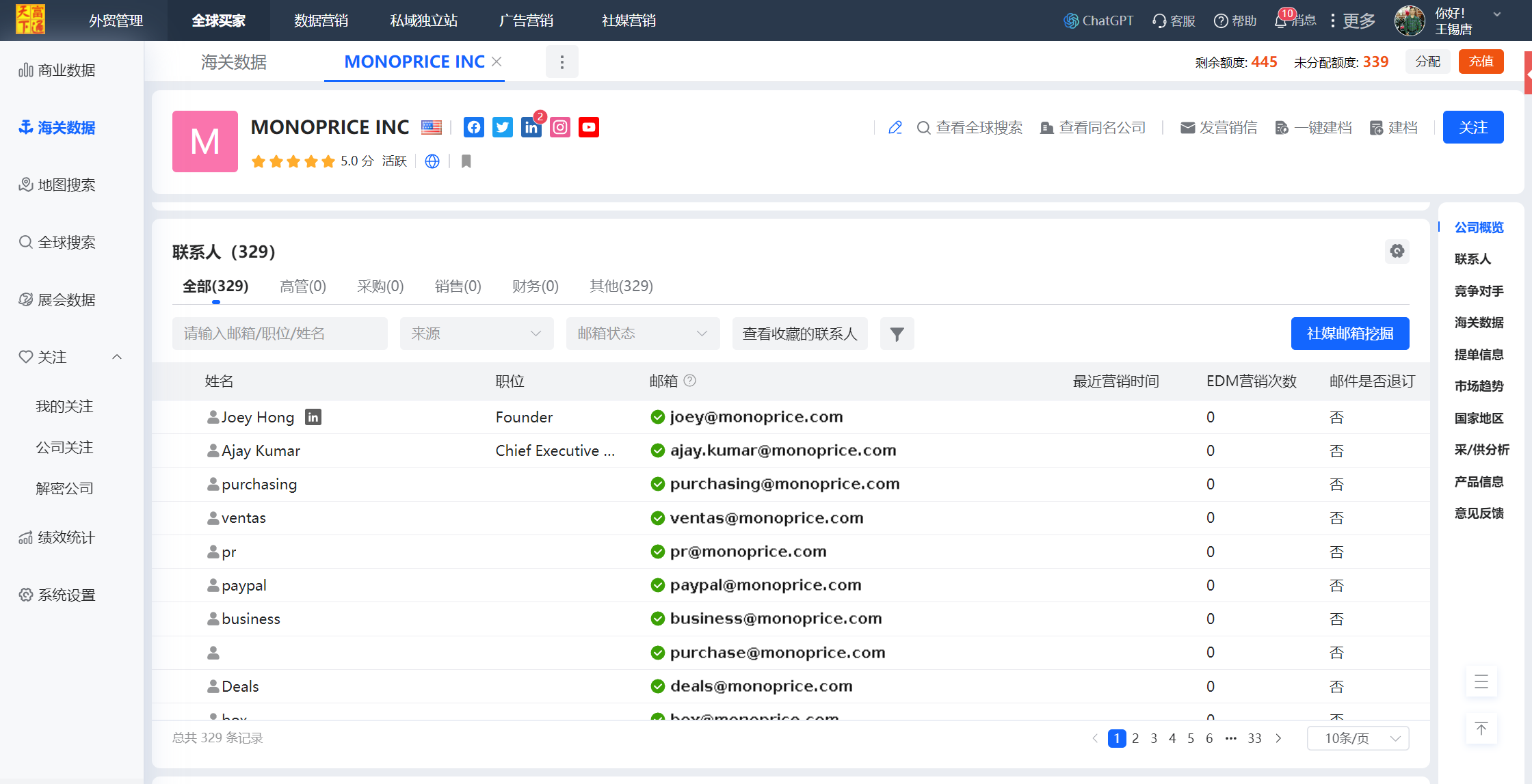Viewport: 1532px width, 784px height.
Task: Click the blue 关注 follow button
Action: (1473, 127)
